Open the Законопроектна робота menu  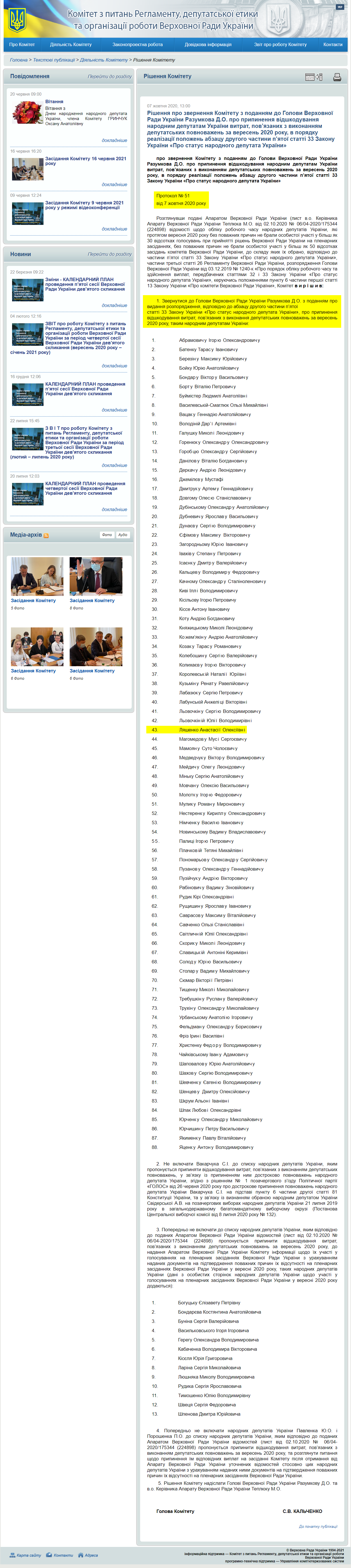138,44
